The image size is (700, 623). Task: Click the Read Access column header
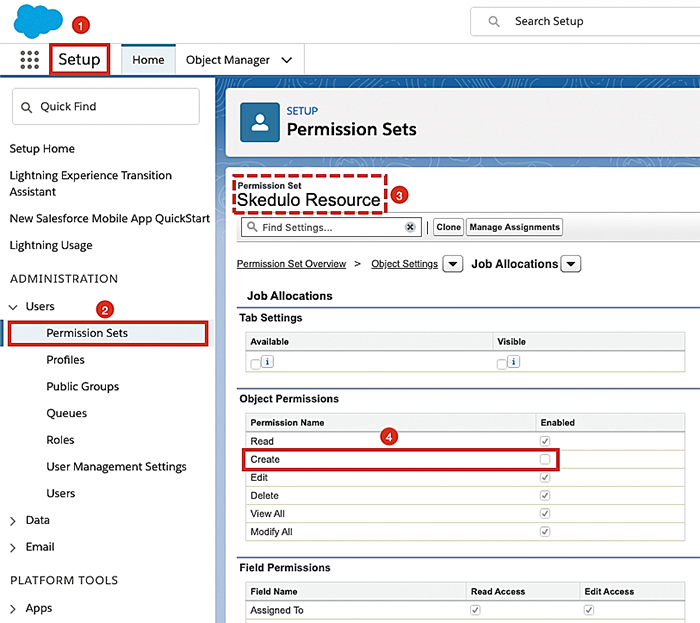click(498, 591)
